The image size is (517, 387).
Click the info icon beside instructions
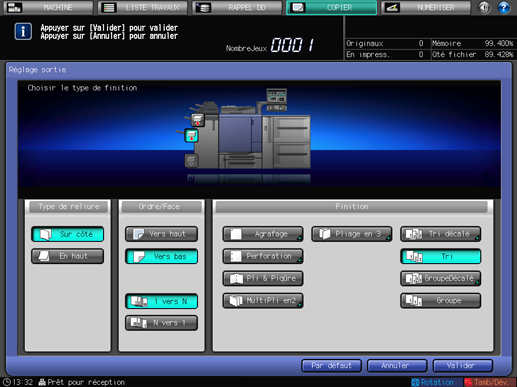(23, 31)
